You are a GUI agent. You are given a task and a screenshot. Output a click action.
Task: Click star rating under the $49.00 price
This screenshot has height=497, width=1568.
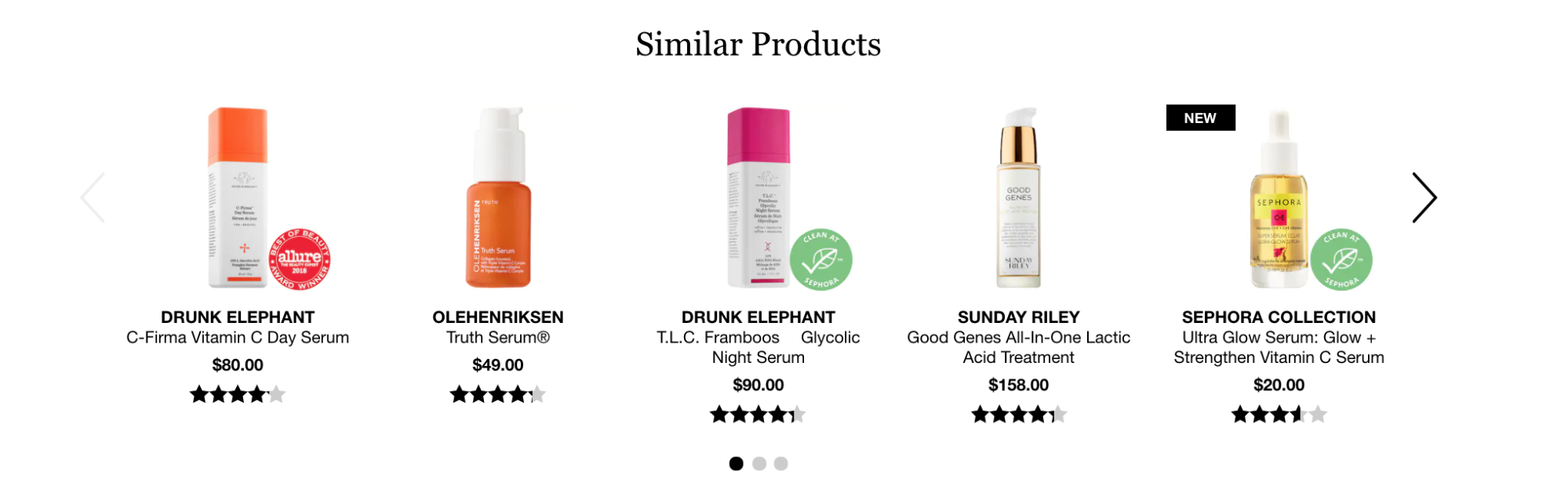(498, 394)
